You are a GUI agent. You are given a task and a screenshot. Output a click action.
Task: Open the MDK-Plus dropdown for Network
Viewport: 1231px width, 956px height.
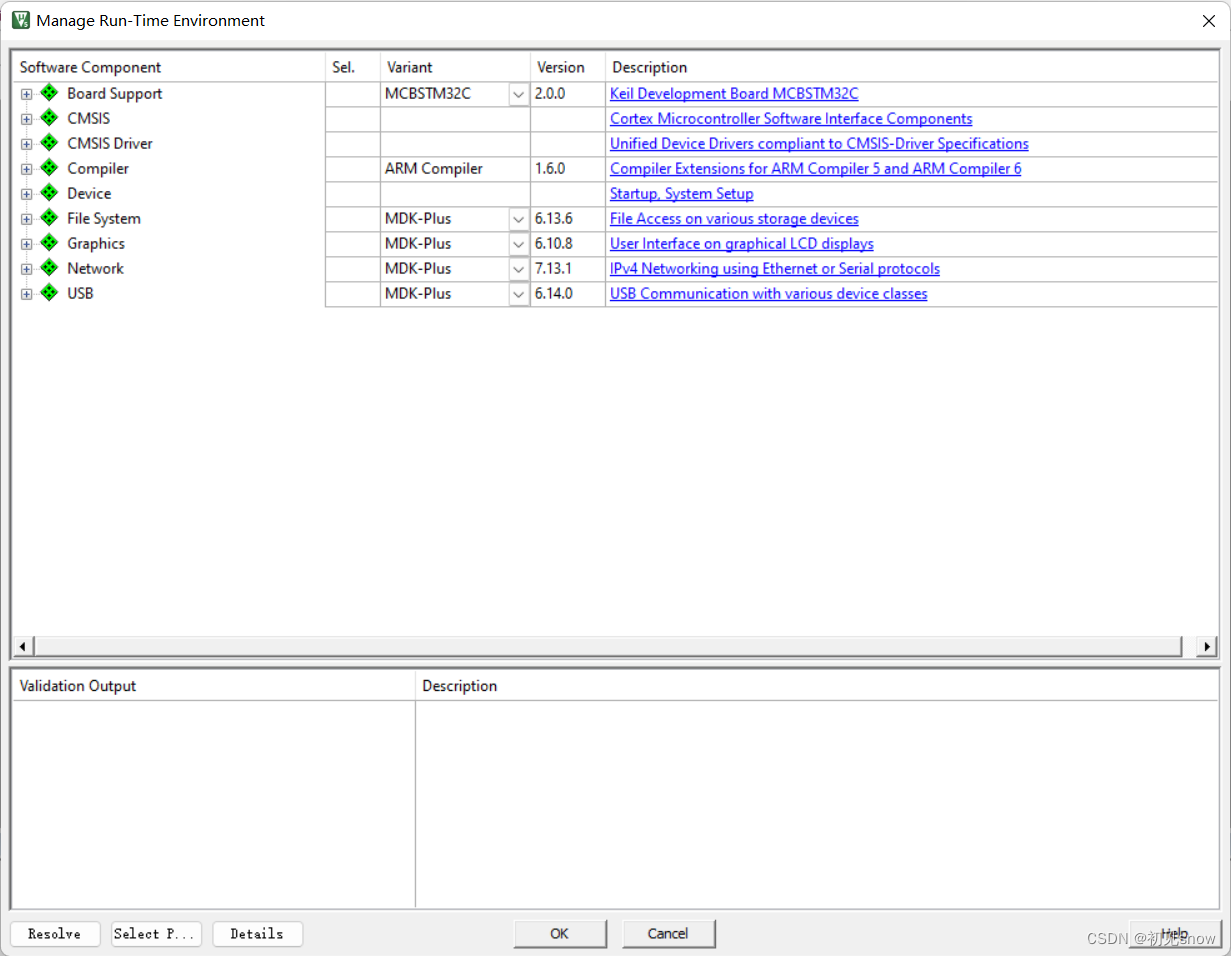(x=518, y=268)
